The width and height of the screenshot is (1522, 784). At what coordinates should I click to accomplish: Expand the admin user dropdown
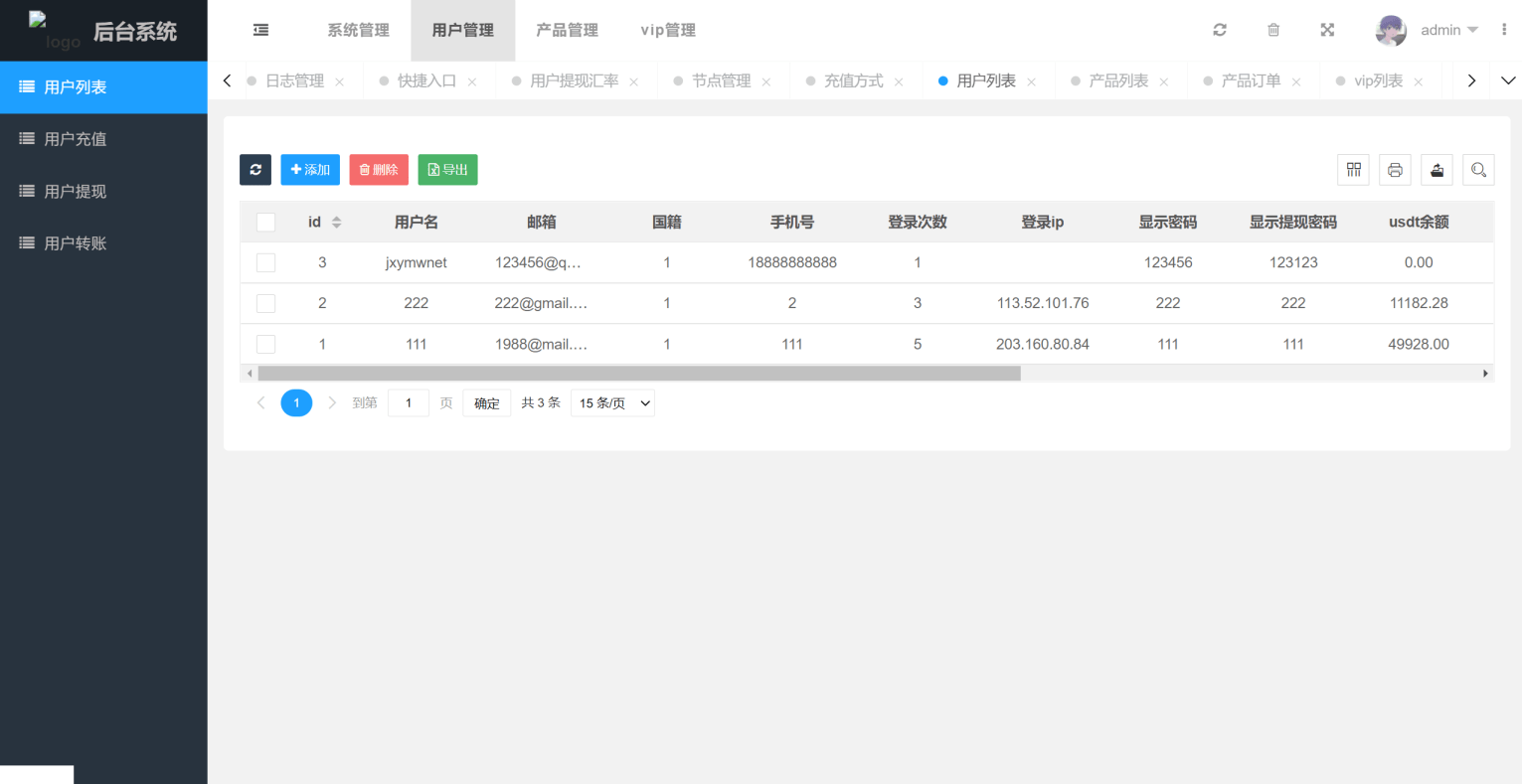coord(1472,30)
